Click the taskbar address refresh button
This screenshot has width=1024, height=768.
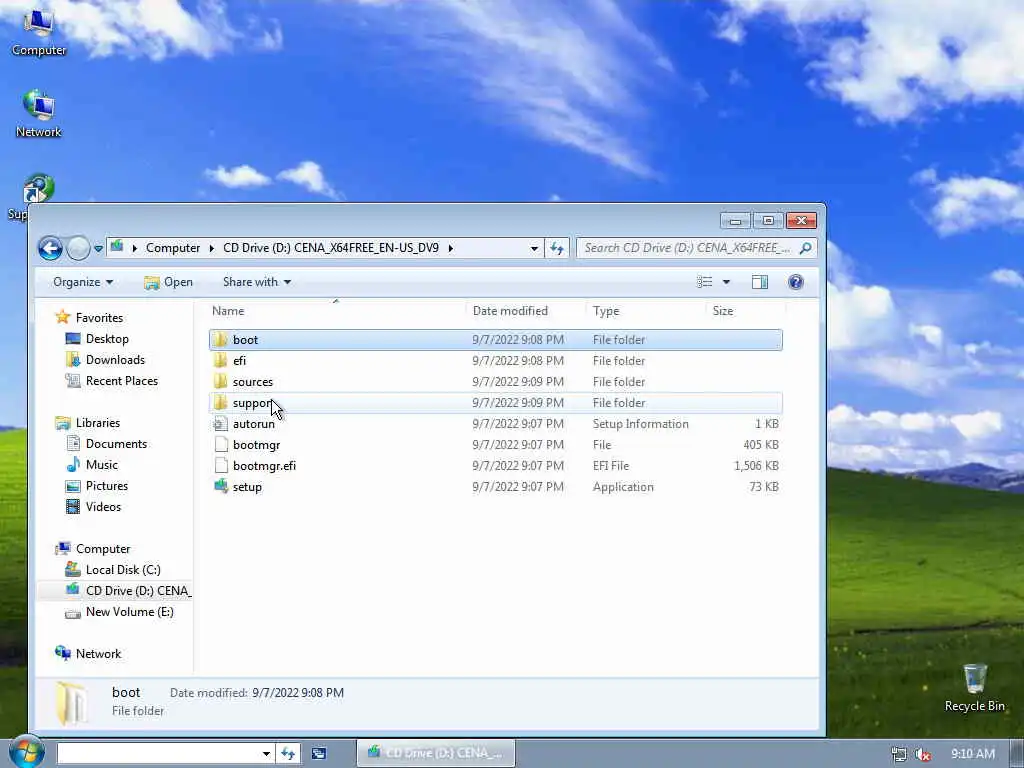point(288,754)
